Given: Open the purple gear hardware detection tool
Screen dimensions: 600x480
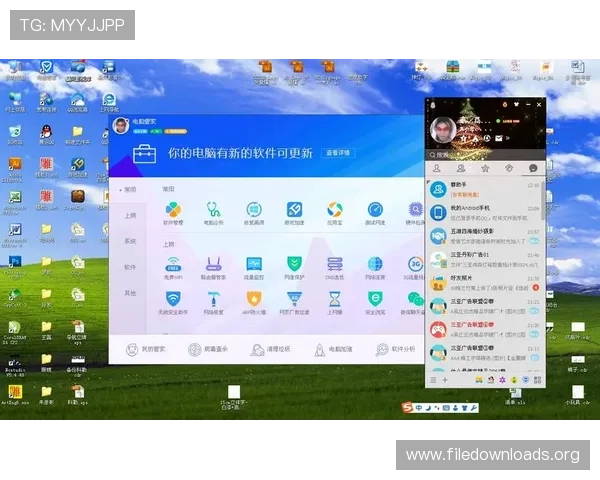Looking at the screenshot, I should pyautogui.click(x=416, y=213).
